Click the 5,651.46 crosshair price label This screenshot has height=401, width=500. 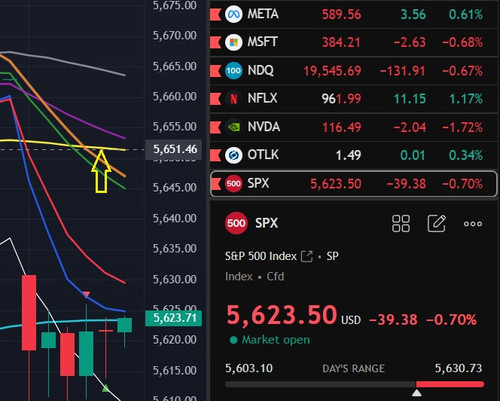(x=175, y=149)
